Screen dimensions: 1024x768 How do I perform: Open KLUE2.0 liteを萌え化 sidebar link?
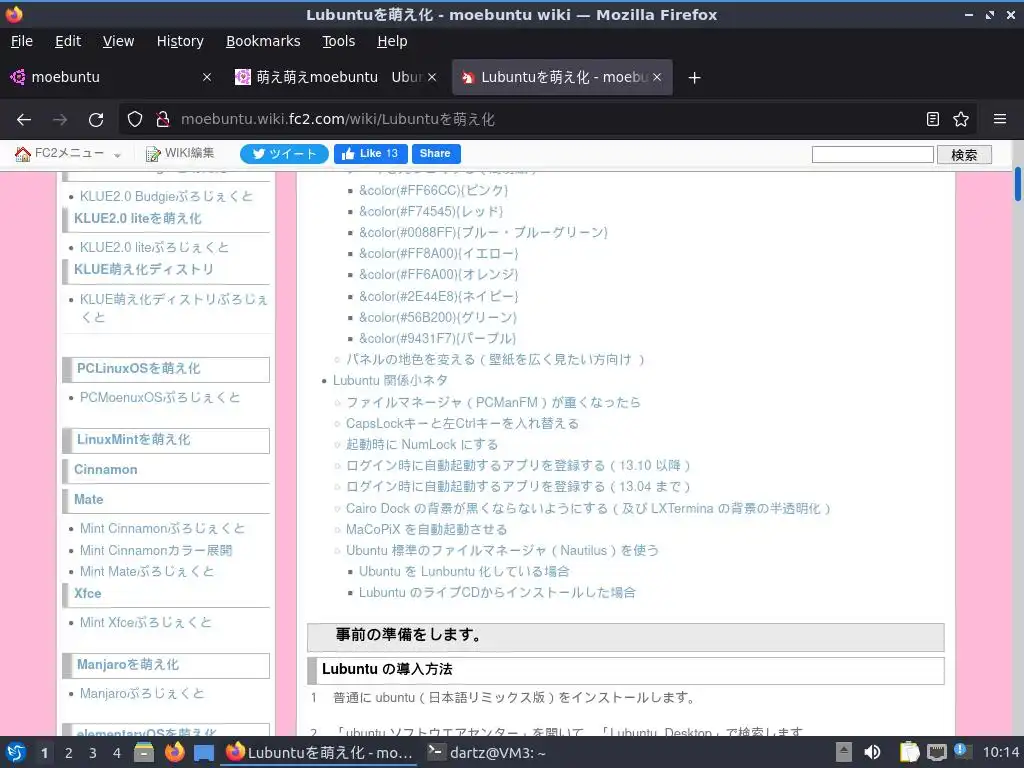[138, 218]
